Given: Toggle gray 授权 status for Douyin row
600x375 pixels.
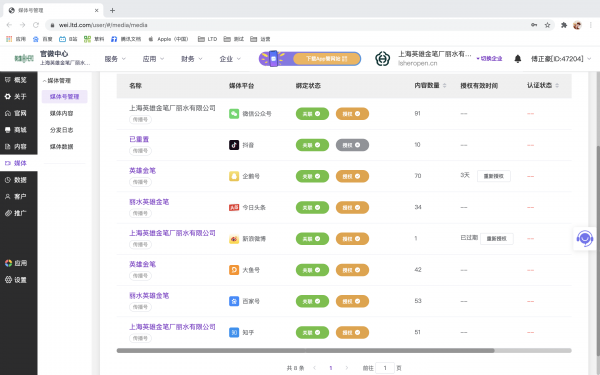Looking at the screenshot, I should tap(352, 145).
